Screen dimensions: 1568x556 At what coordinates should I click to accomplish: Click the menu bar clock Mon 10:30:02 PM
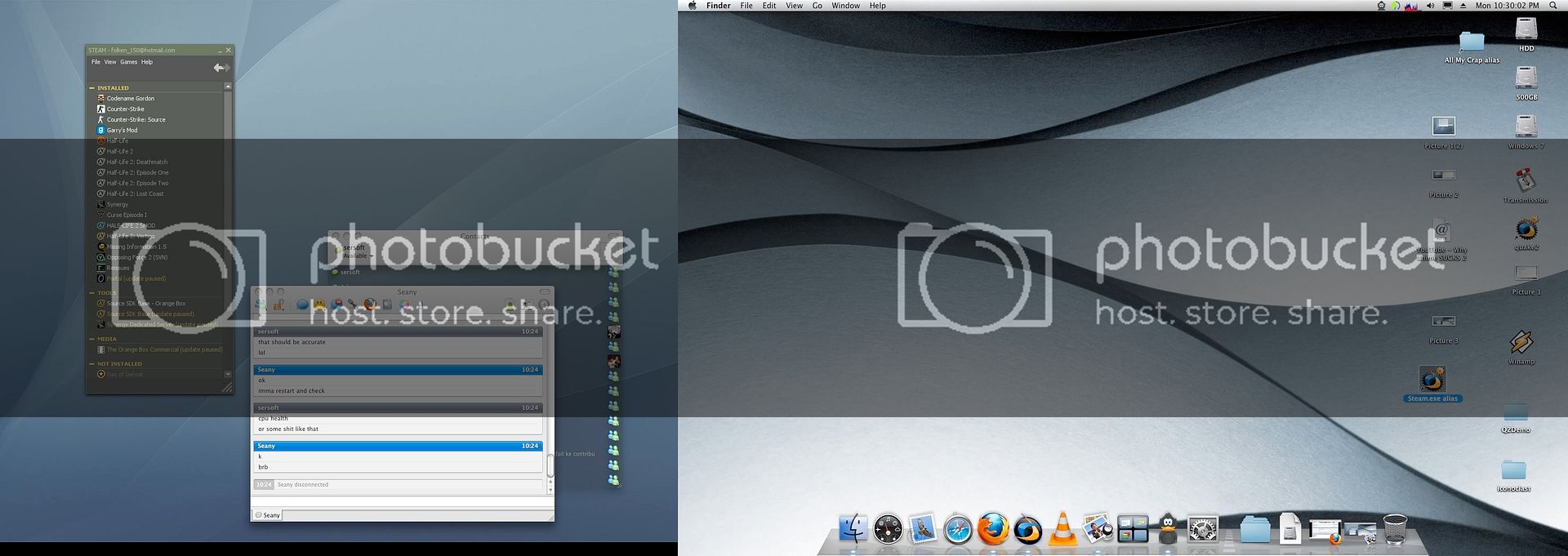point(1508,6)
